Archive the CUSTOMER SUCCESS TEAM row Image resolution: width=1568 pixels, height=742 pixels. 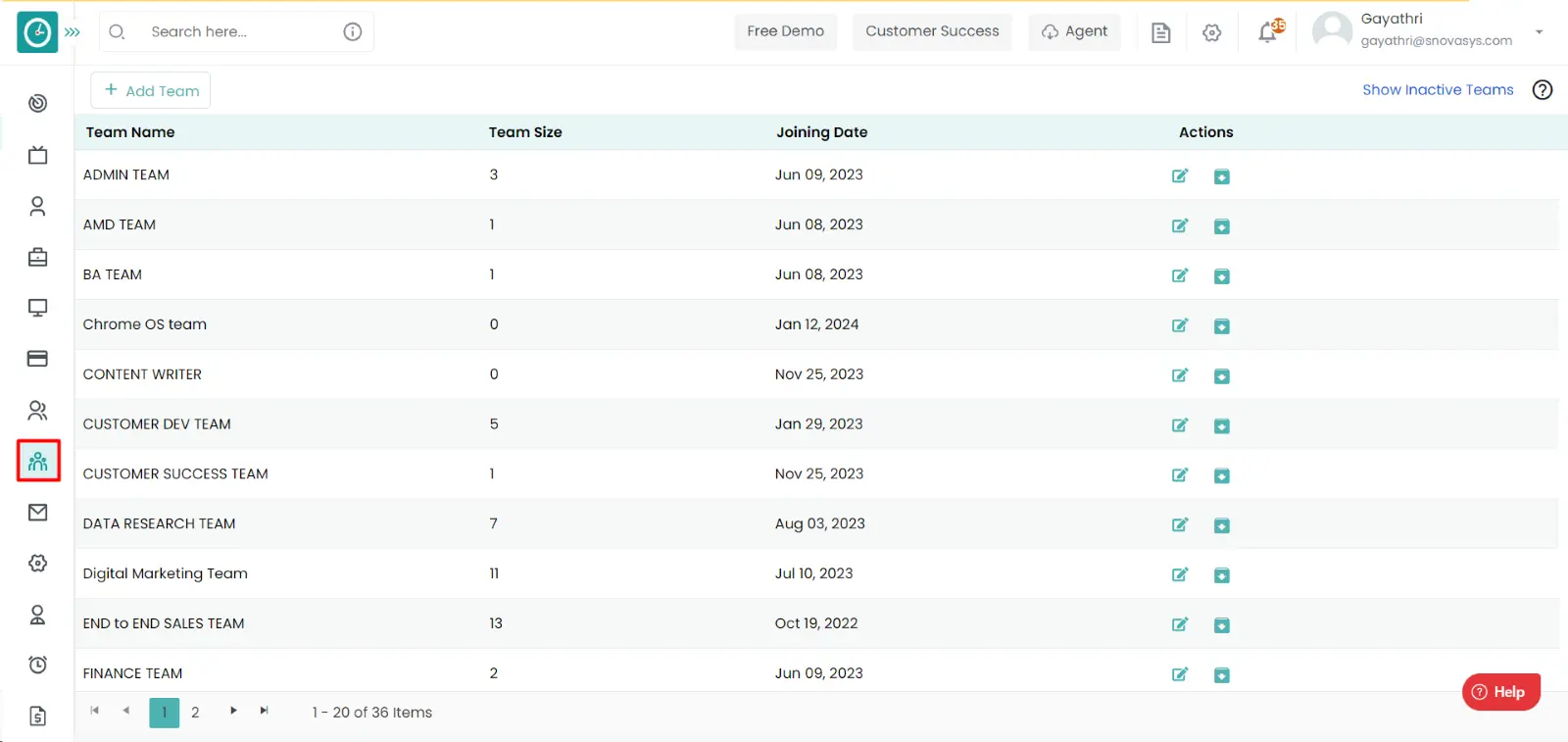tap(1222, 476)
